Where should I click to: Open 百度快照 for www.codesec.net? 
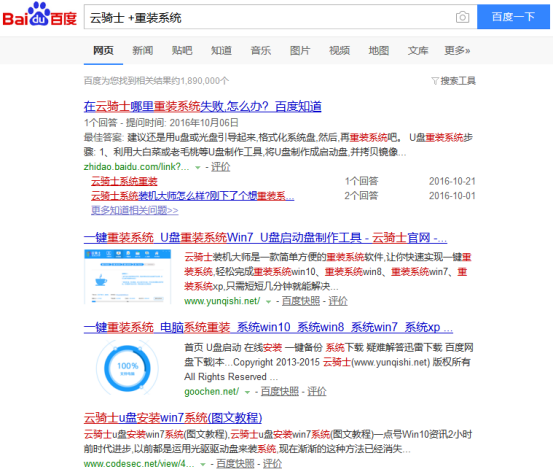pos(235,464)
